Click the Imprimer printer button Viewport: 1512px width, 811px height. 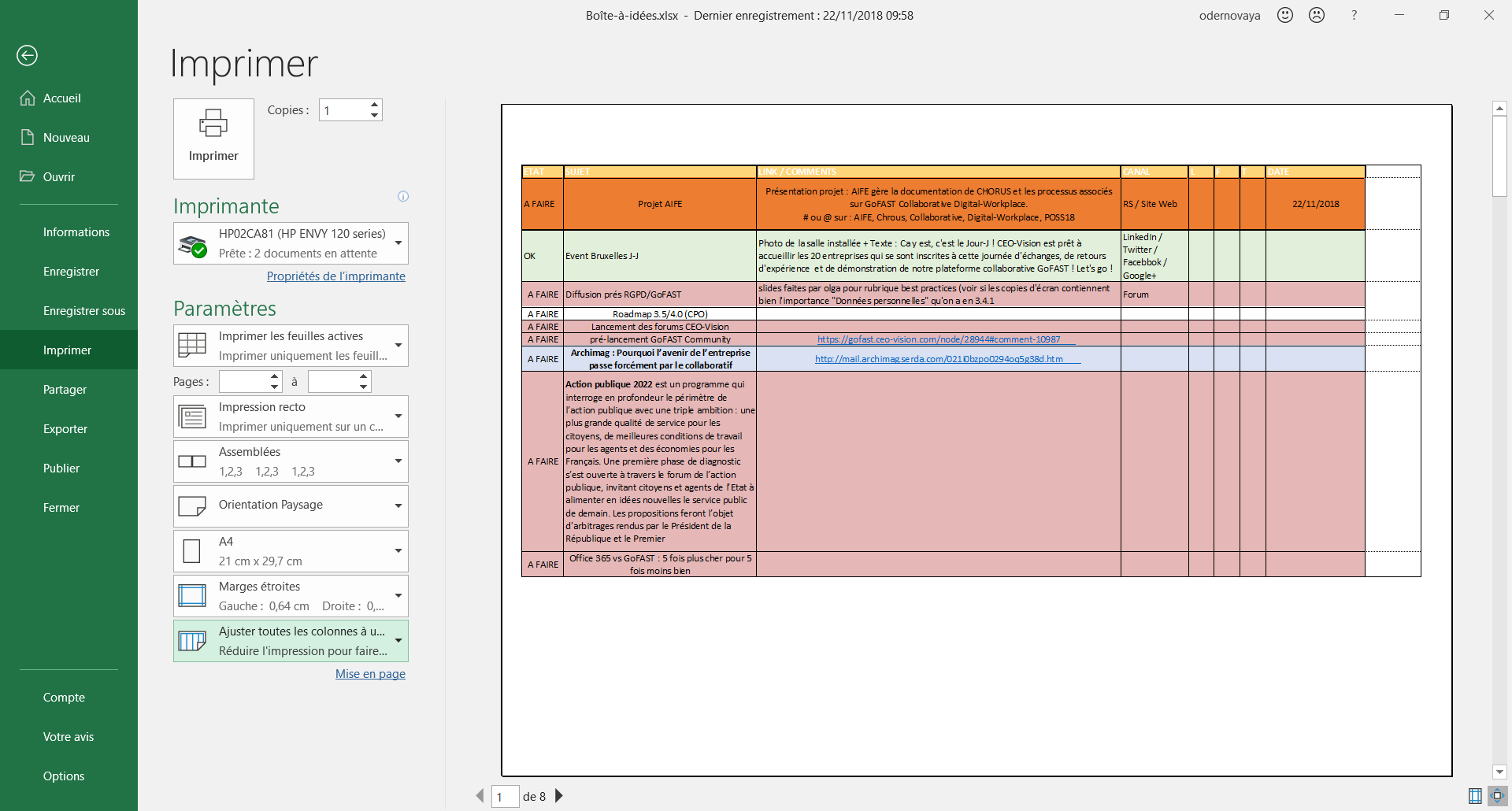point(213,139)
